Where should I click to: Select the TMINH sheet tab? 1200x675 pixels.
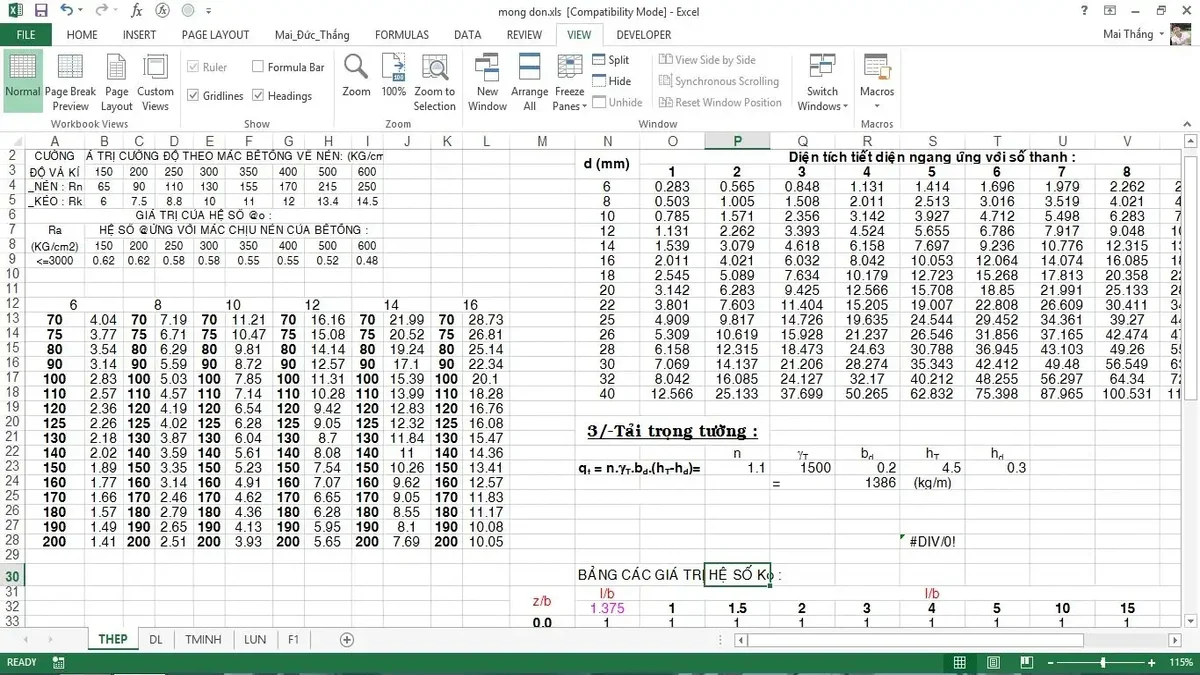[x=202, y=640]
